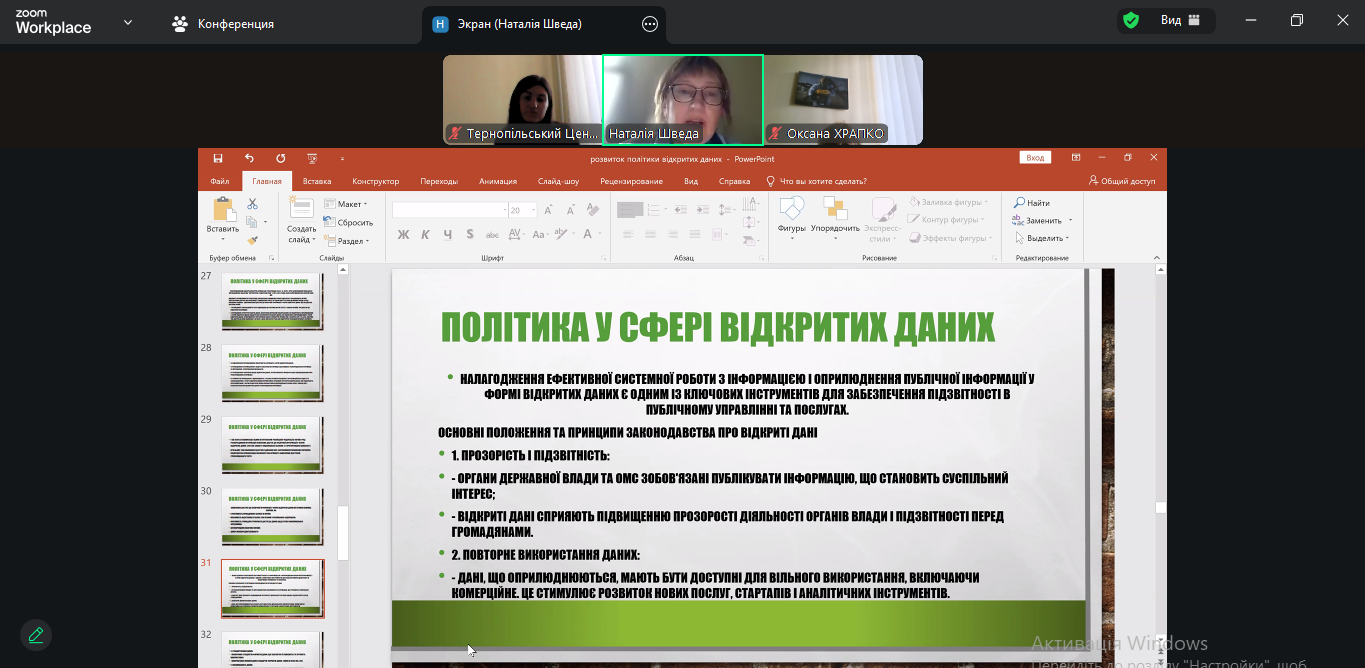Select the Format Painter brush icon
1365x668 pixels.
[x=252, y=239]
